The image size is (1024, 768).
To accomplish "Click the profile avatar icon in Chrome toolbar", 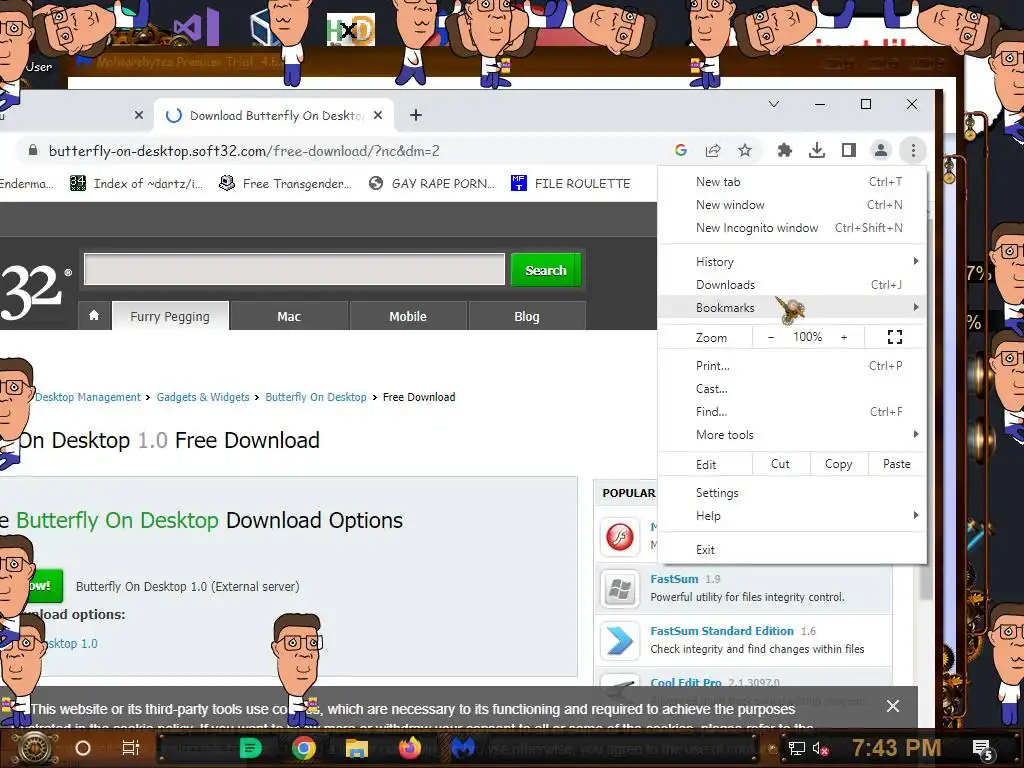I will 880,151.
